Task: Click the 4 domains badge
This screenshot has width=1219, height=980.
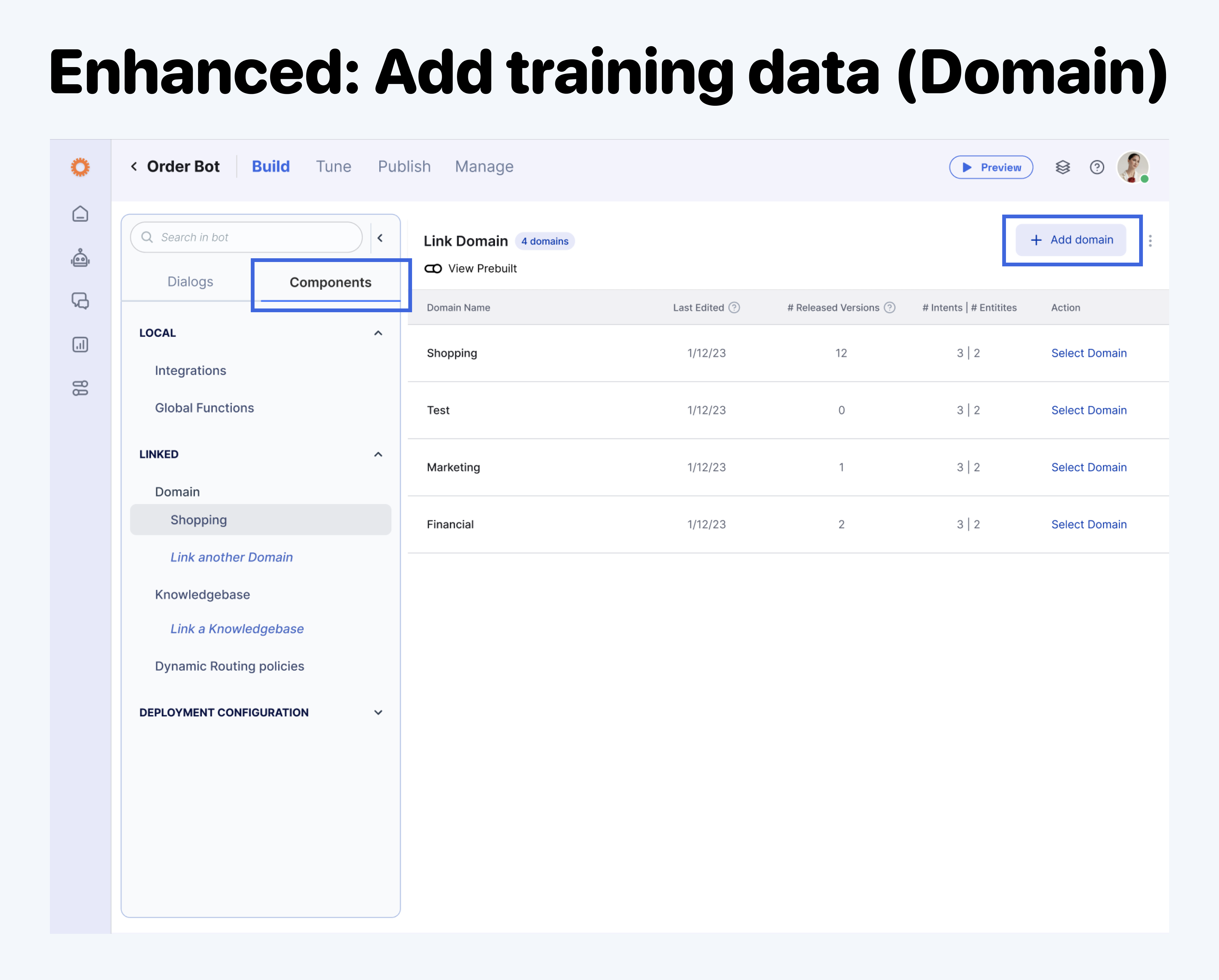Action: pyautogui.click(x=545, y=241)
